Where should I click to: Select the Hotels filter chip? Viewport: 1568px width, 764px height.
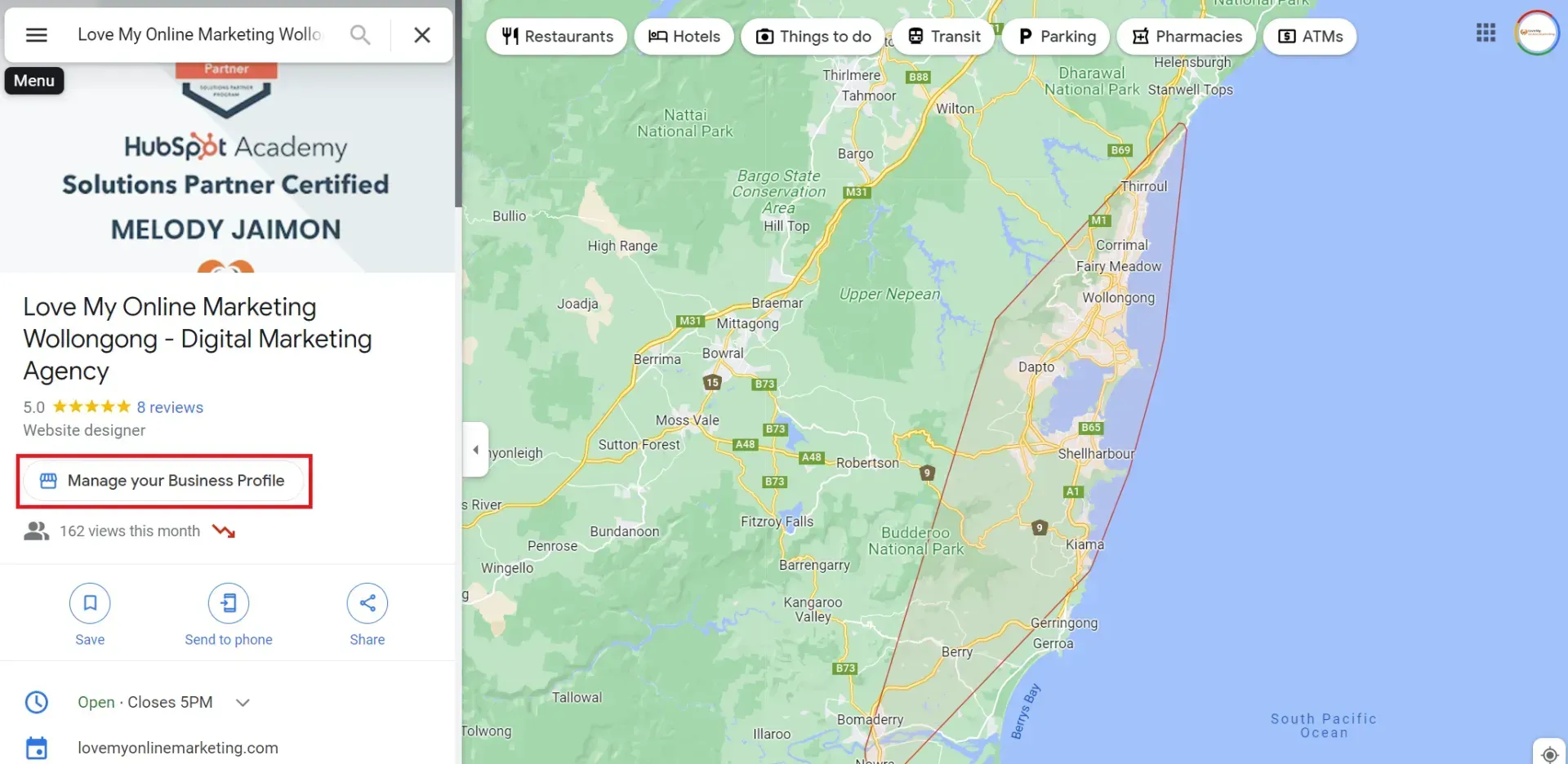coord(684,37)
